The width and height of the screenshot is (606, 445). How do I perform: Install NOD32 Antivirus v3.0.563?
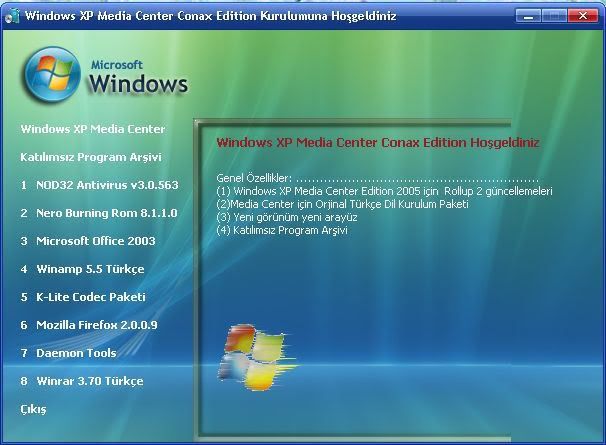point(99,185)
